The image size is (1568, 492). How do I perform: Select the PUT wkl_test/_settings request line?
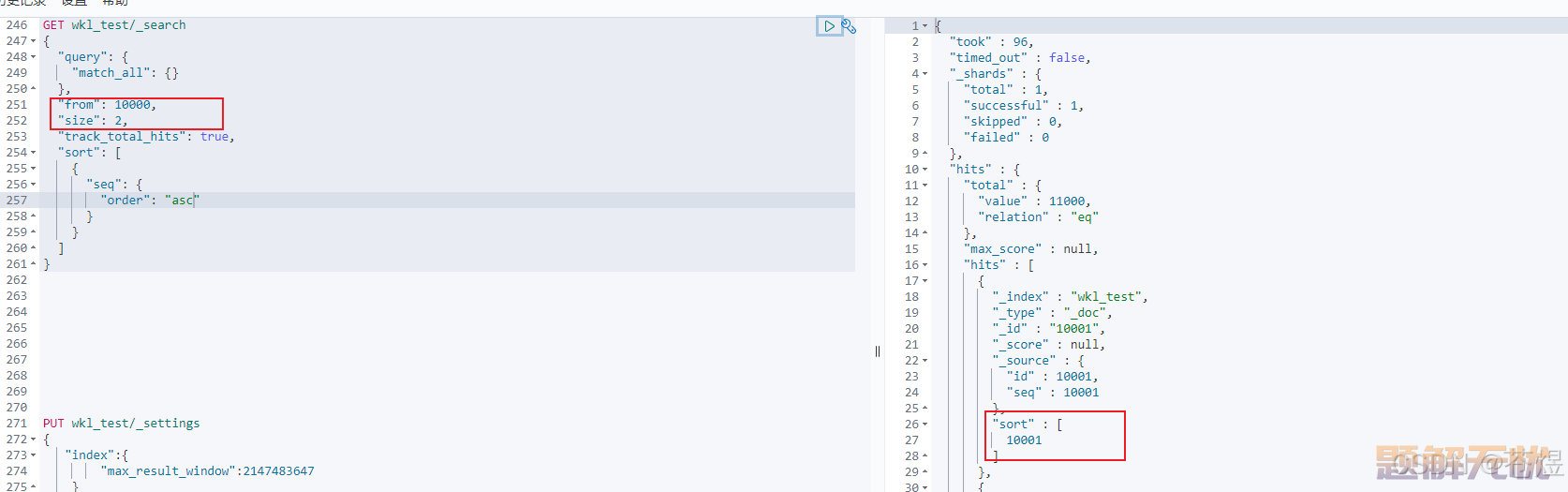click(x=122, y=424)
